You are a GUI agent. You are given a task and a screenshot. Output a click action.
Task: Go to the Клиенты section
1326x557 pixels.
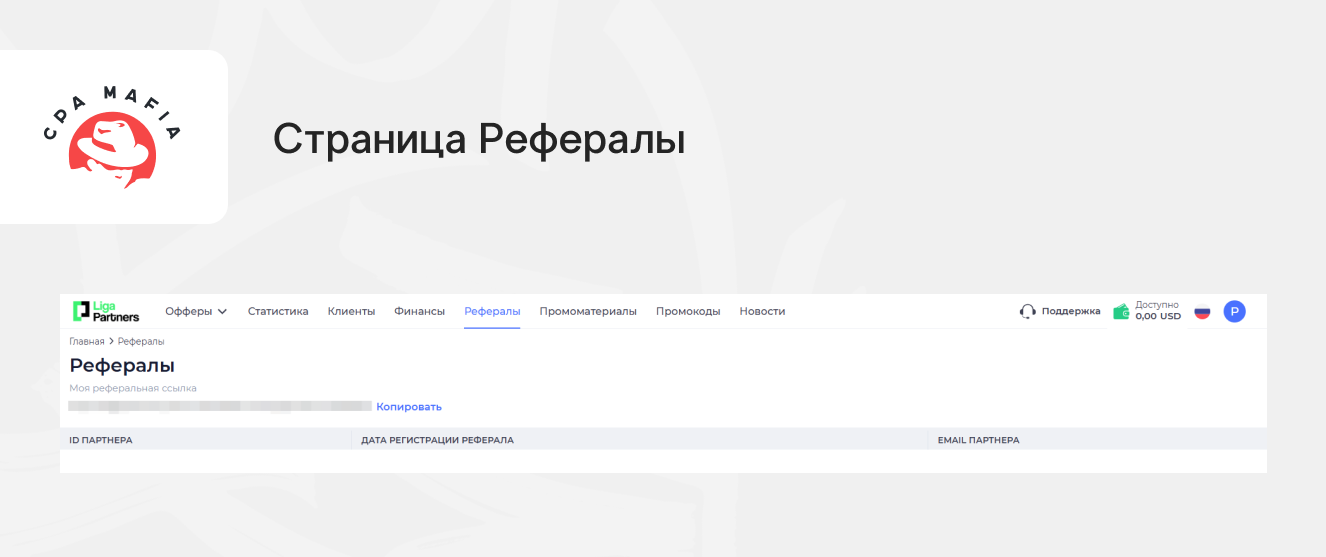click(x=351, y=311)
